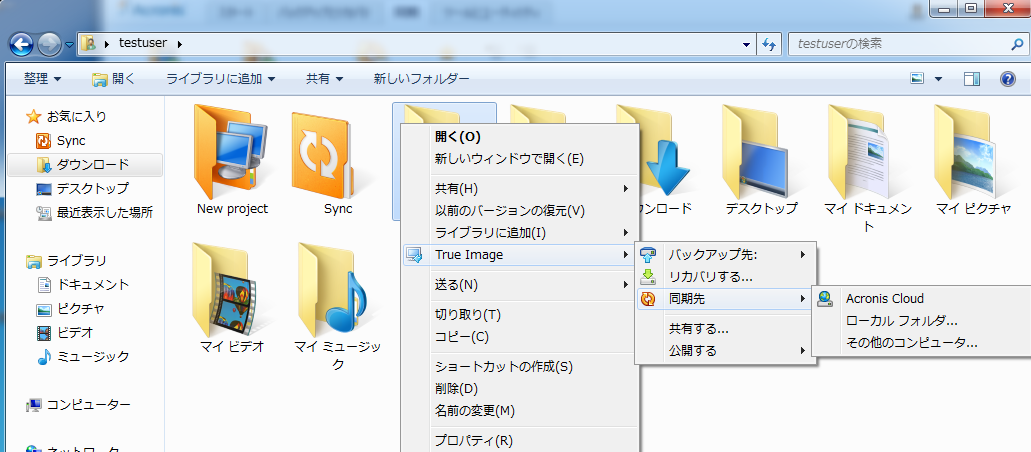This screenshot has height=452, width=1031.
Task: Expand the 共有 toolbar dropdown
Action: click(324, 79)
